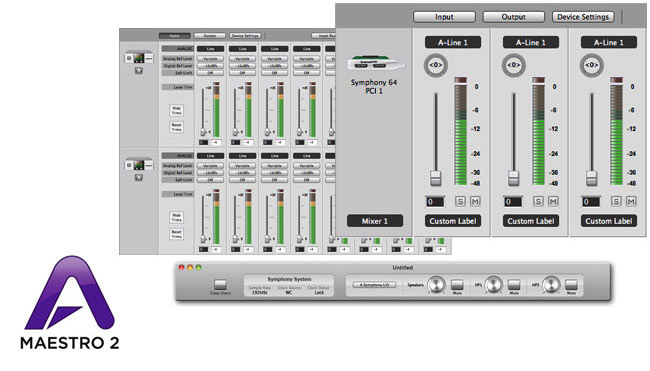Solo the first A-Line 1 mixer channel
Screen dimensions: 650x371
pos(460,201)
